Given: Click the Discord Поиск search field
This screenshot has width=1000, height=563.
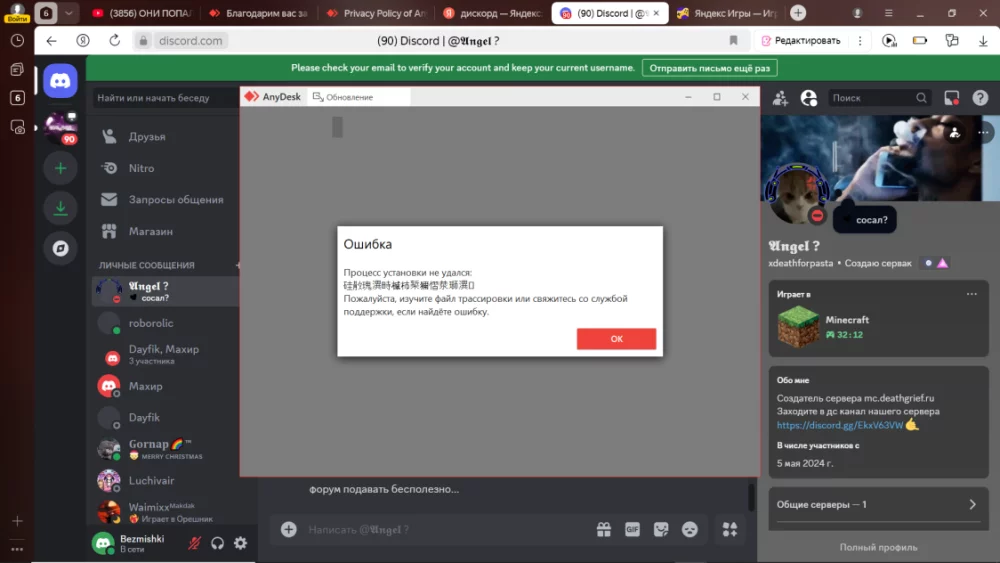Looking at the screenshot, I should (879, 98).
